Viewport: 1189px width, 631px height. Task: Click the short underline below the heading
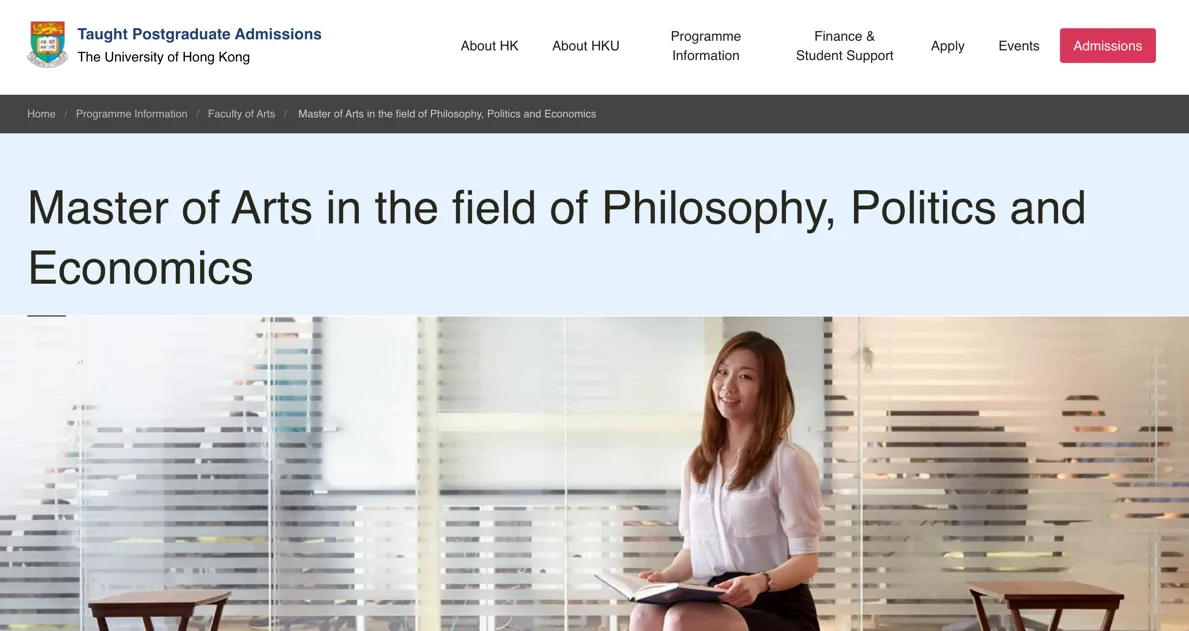pos(46,315)
